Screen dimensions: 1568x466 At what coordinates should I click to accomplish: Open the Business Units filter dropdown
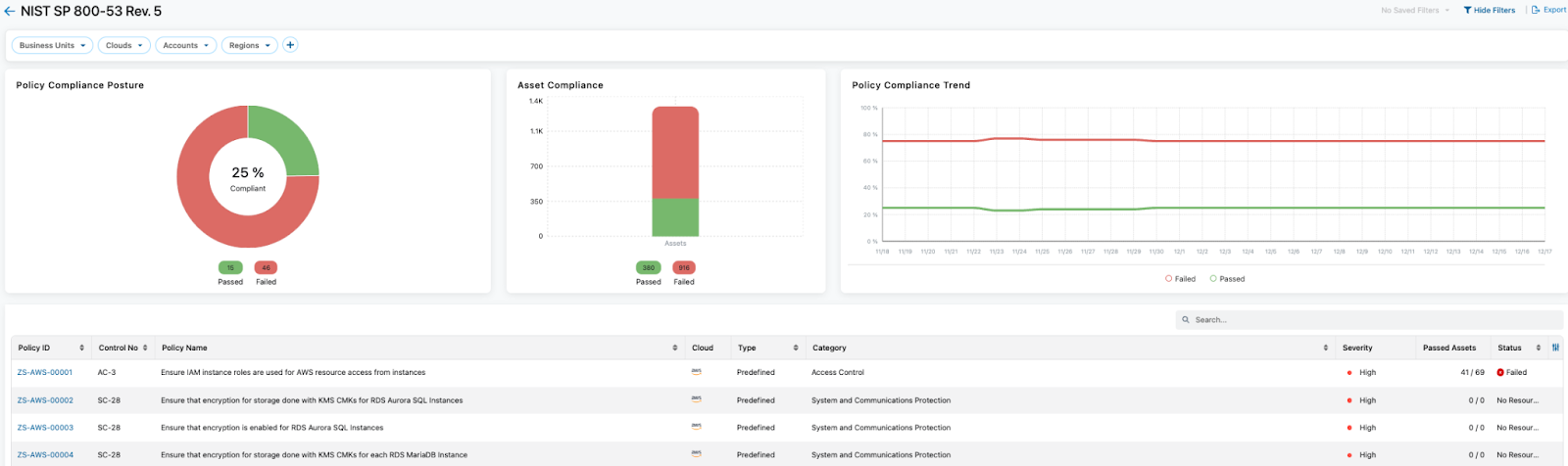click(x=53, y=45)
